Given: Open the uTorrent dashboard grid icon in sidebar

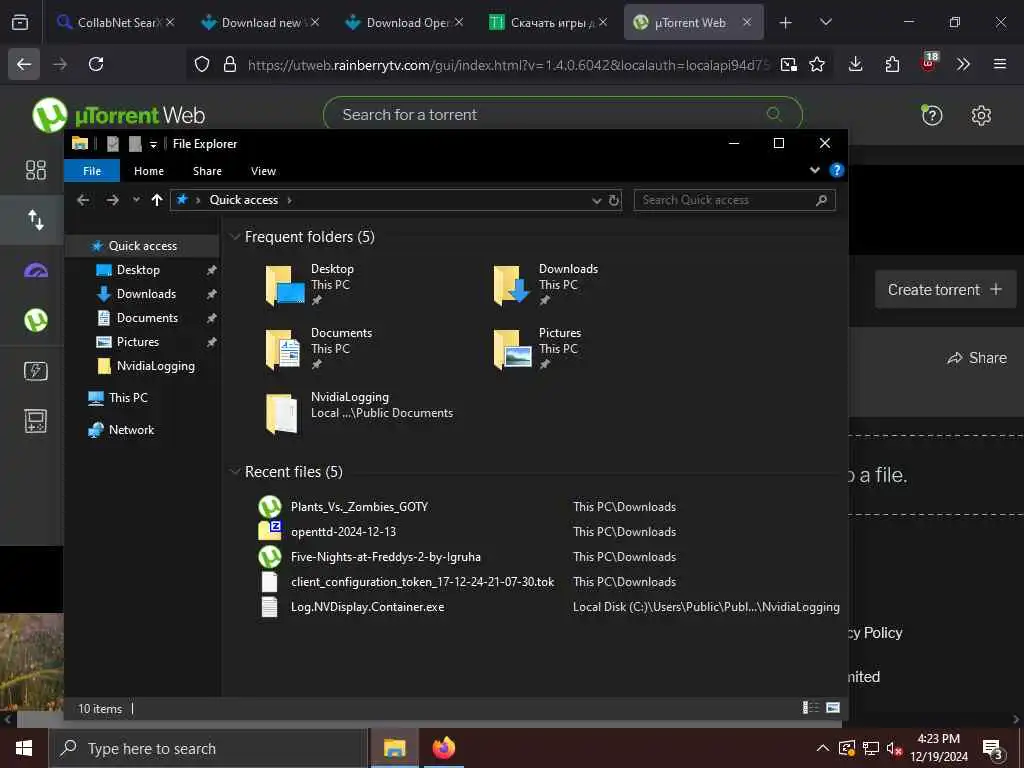Looking at the screenshot, I should click(x=35, y=170).
